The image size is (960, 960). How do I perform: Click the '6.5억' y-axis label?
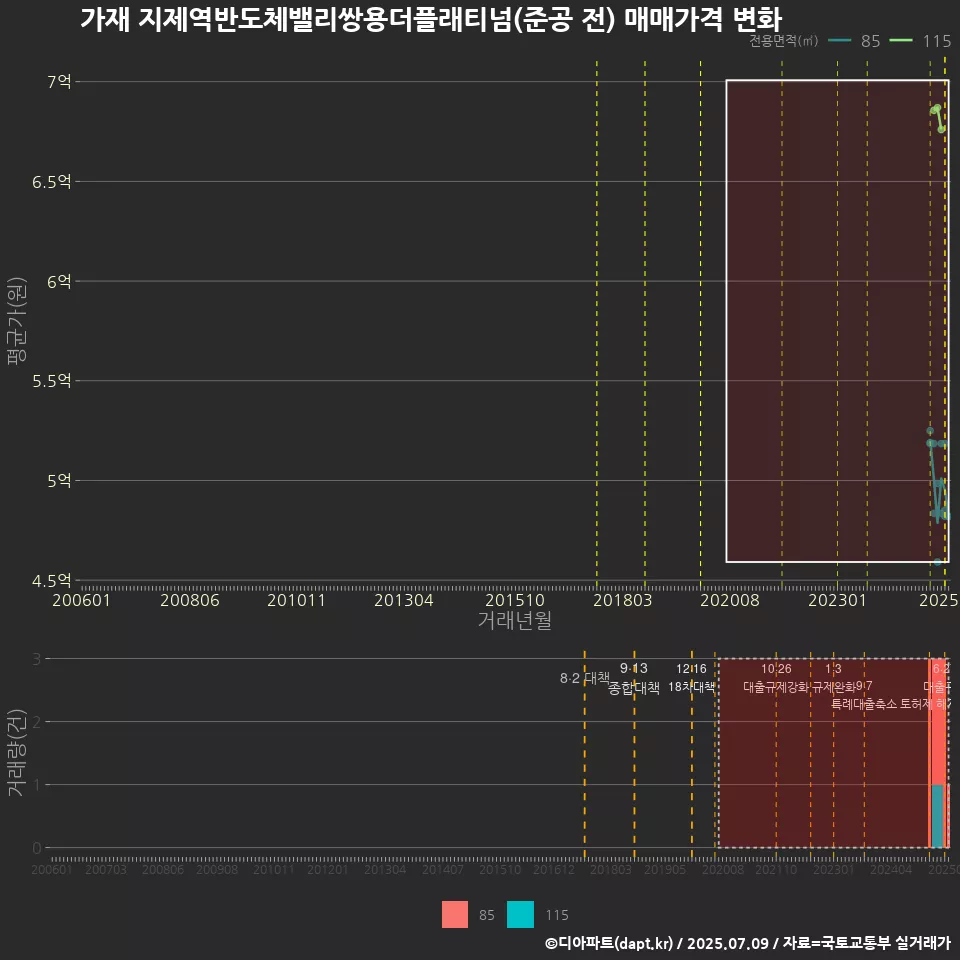coord(52,182)
